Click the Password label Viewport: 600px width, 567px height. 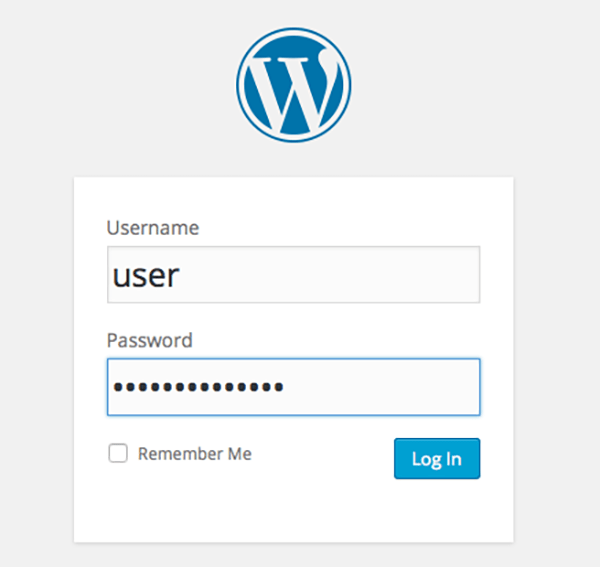149,340
